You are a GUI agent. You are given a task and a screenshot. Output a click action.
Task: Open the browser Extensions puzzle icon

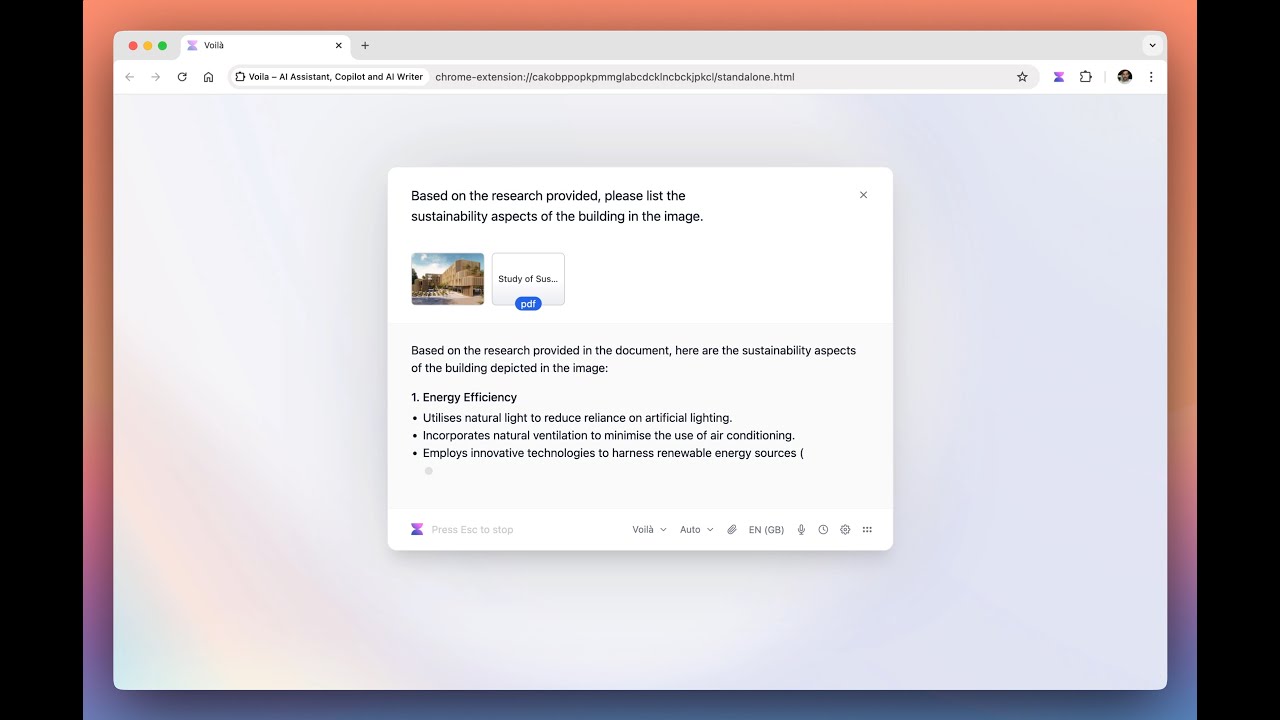[x=1085, y=76]
